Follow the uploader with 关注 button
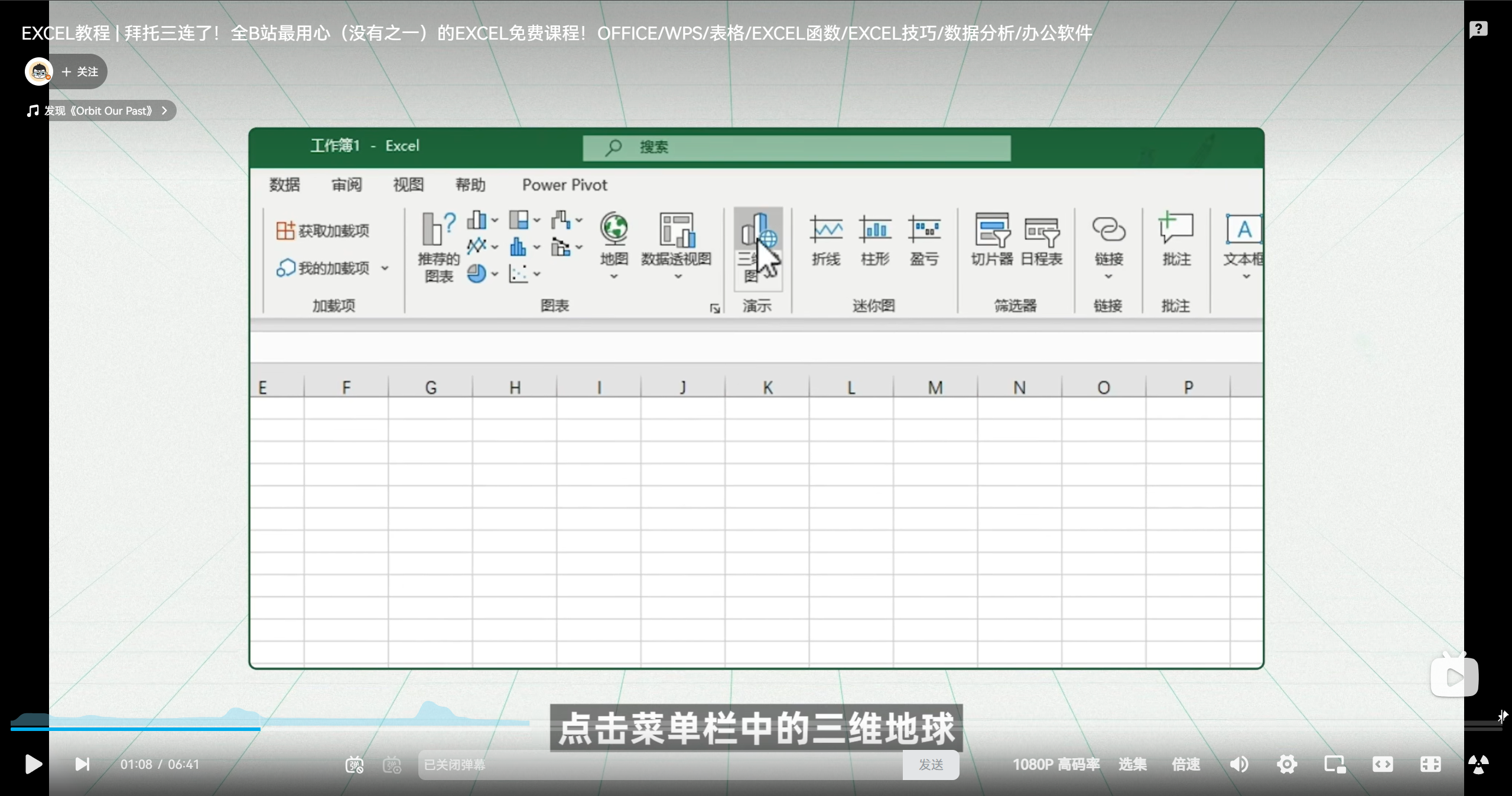This screenshot has width=1512, height=796. [80, 72]
